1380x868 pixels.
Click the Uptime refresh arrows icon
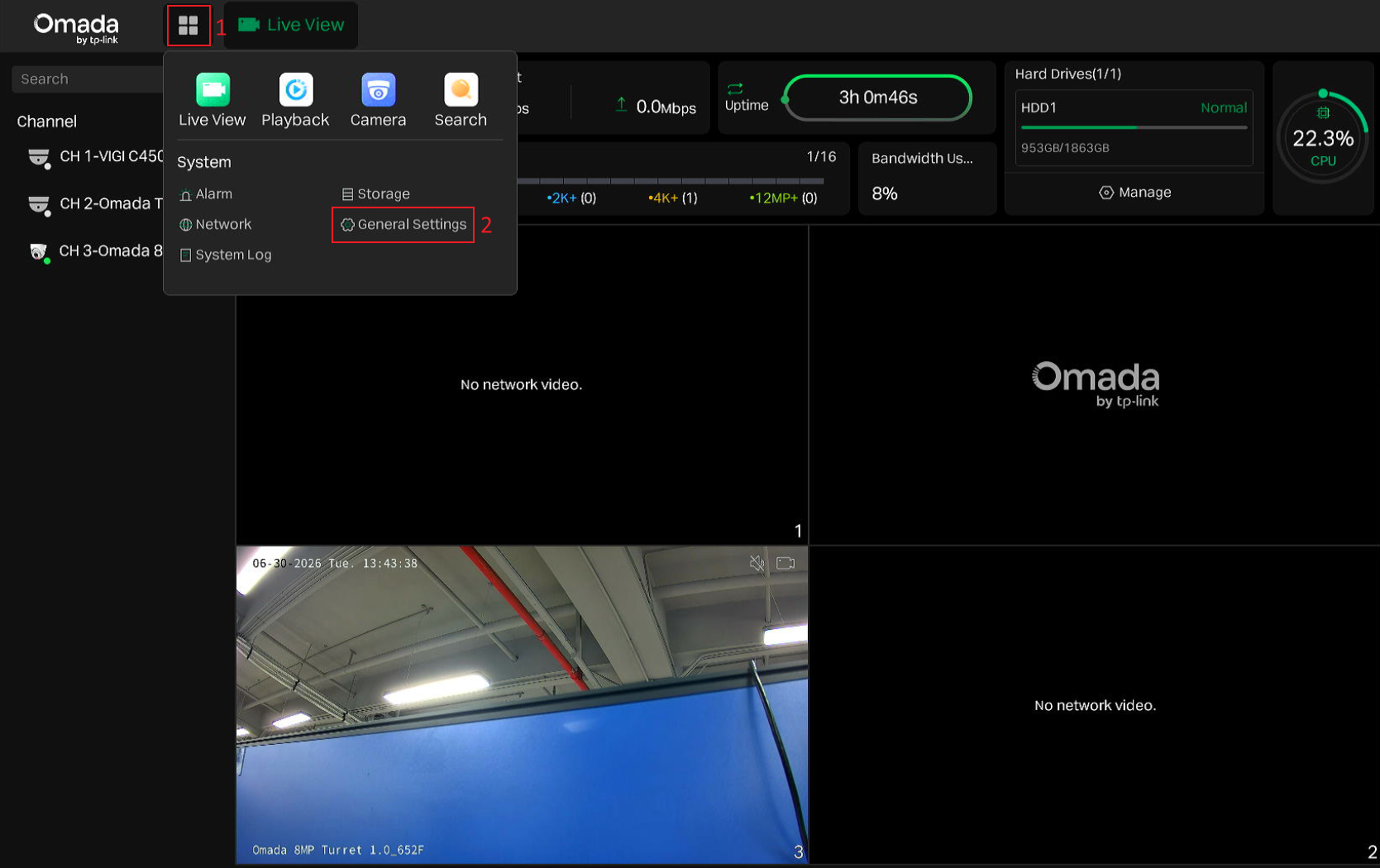(735, 89)
